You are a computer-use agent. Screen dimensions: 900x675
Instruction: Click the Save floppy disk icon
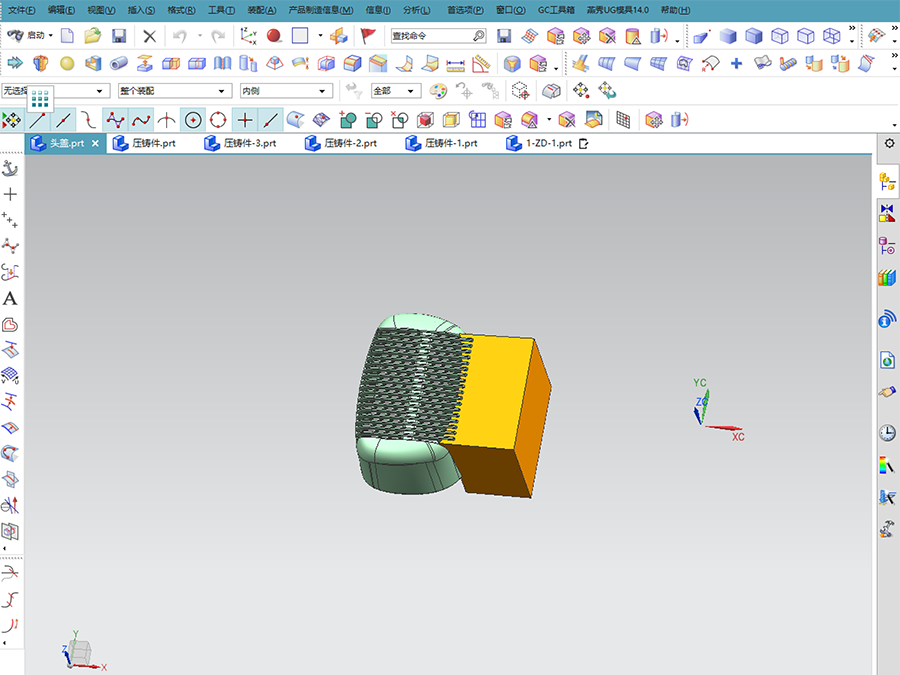[119, 36]
